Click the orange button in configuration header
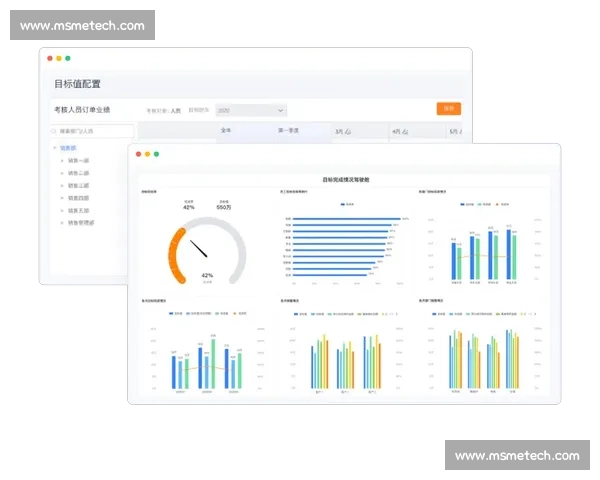The height and width of the screenshot is (480, 600). coord(448,108)
